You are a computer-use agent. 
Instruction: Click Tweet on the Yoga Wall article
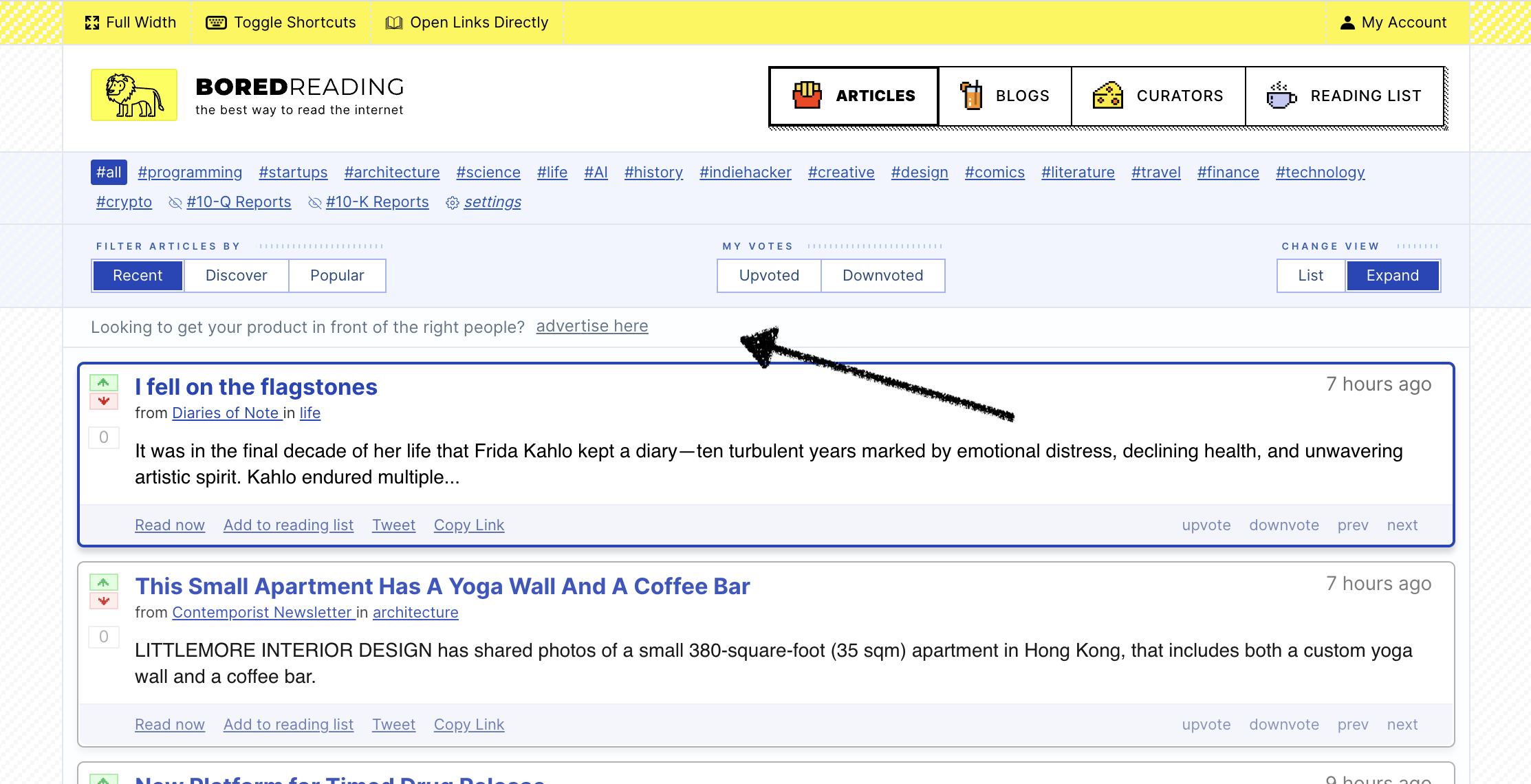[x=393, y=725]
